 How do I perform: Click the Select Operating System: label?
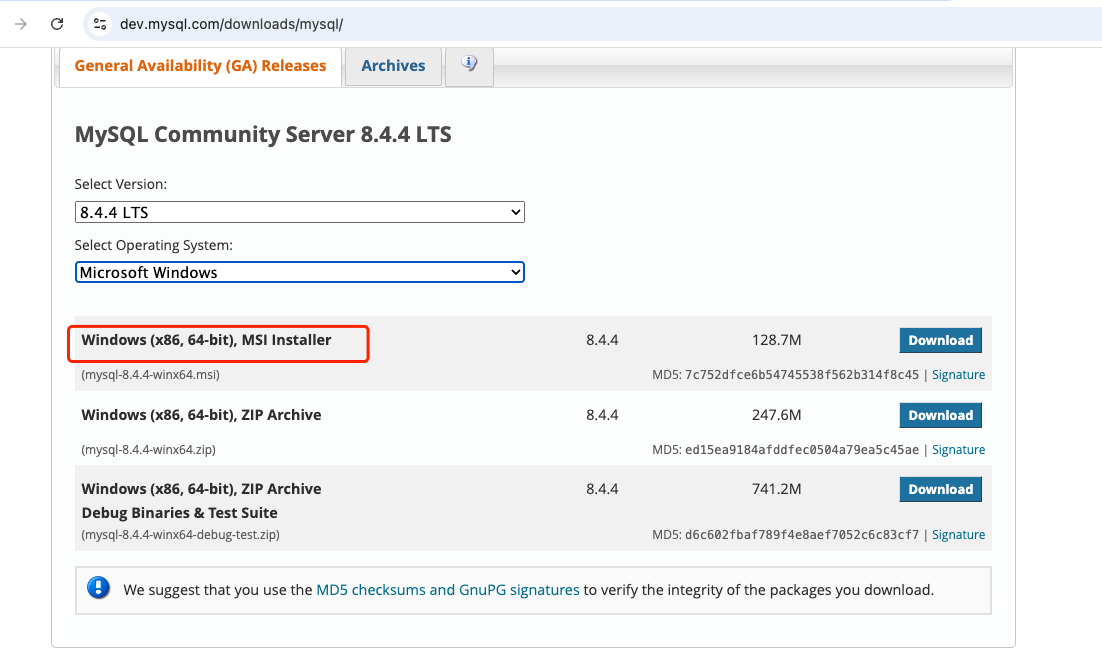[x=153, y=245]
